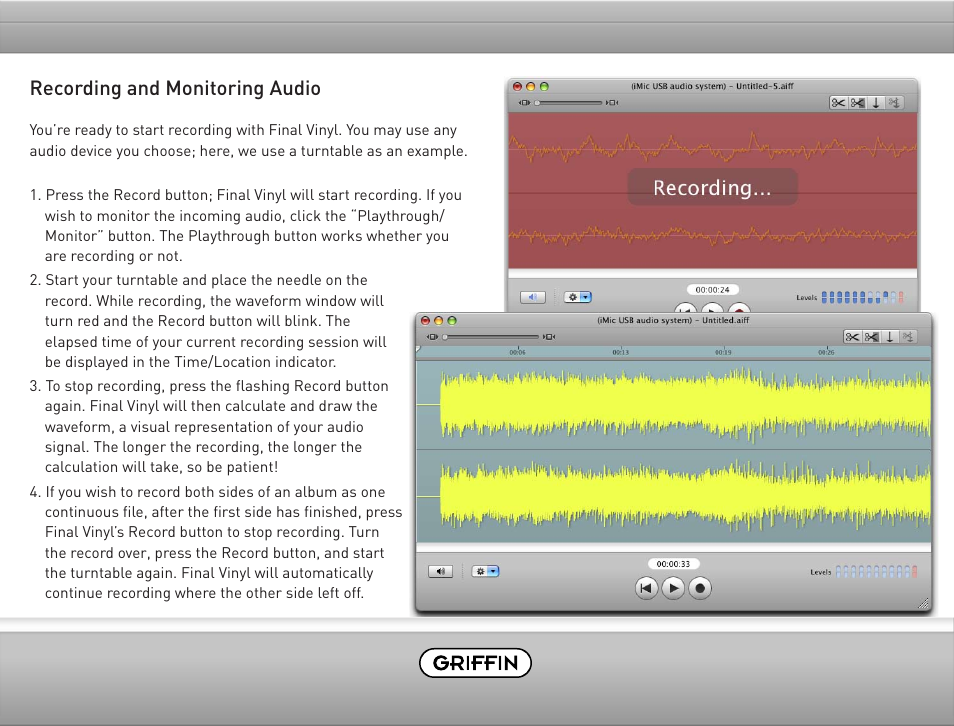Click the zoom-in icon in the Untitled-5.aiff window
The image size is (954, 726).
click(612, 103)
